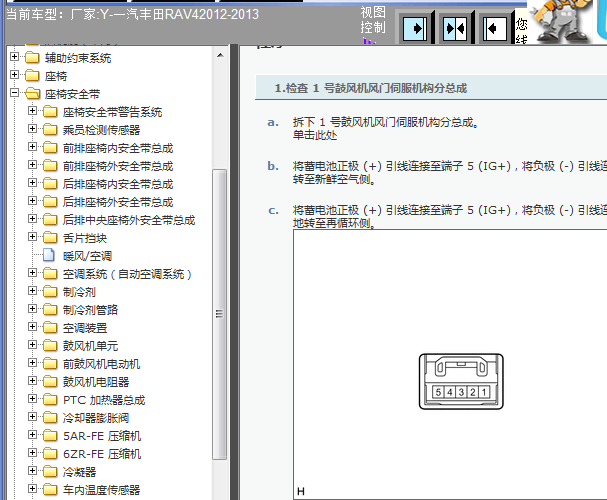Expand the 舌片挡块 node

point(33,237)
